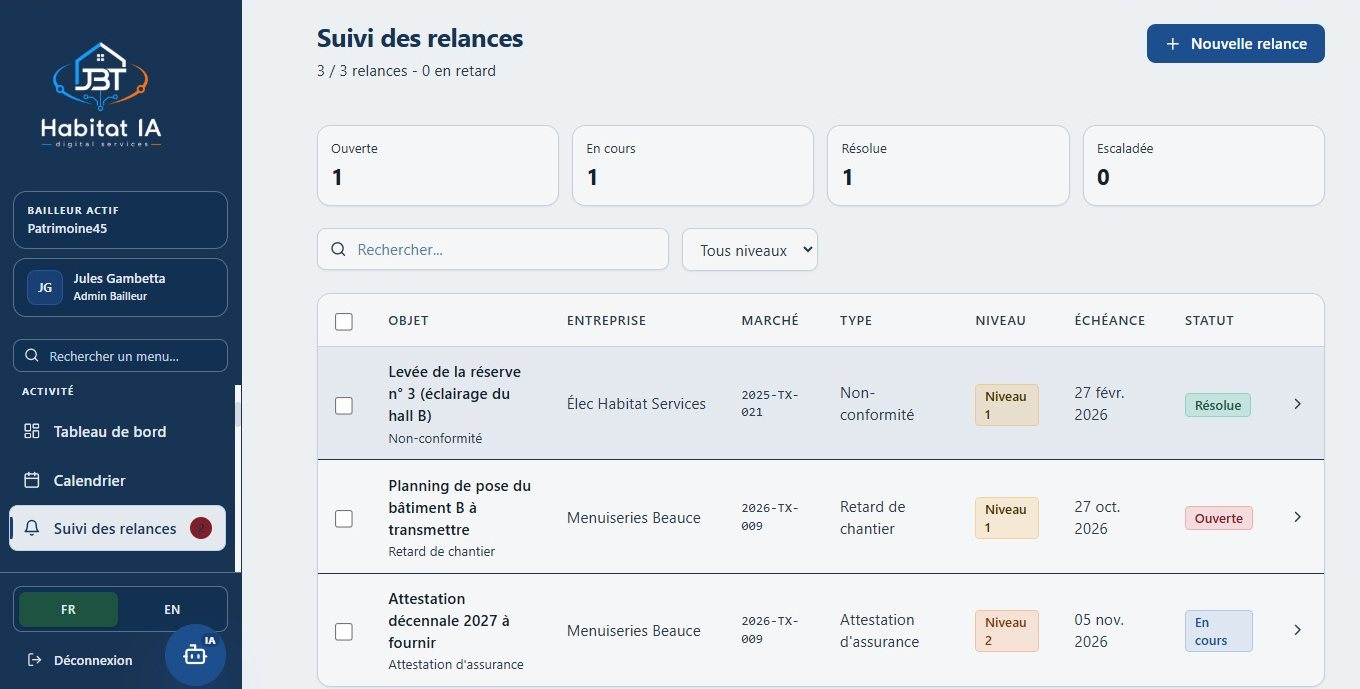This screenshot has height=689, width=1360.
Task: Filter by the Escaladée status card
Action: tap(1204, 165)
